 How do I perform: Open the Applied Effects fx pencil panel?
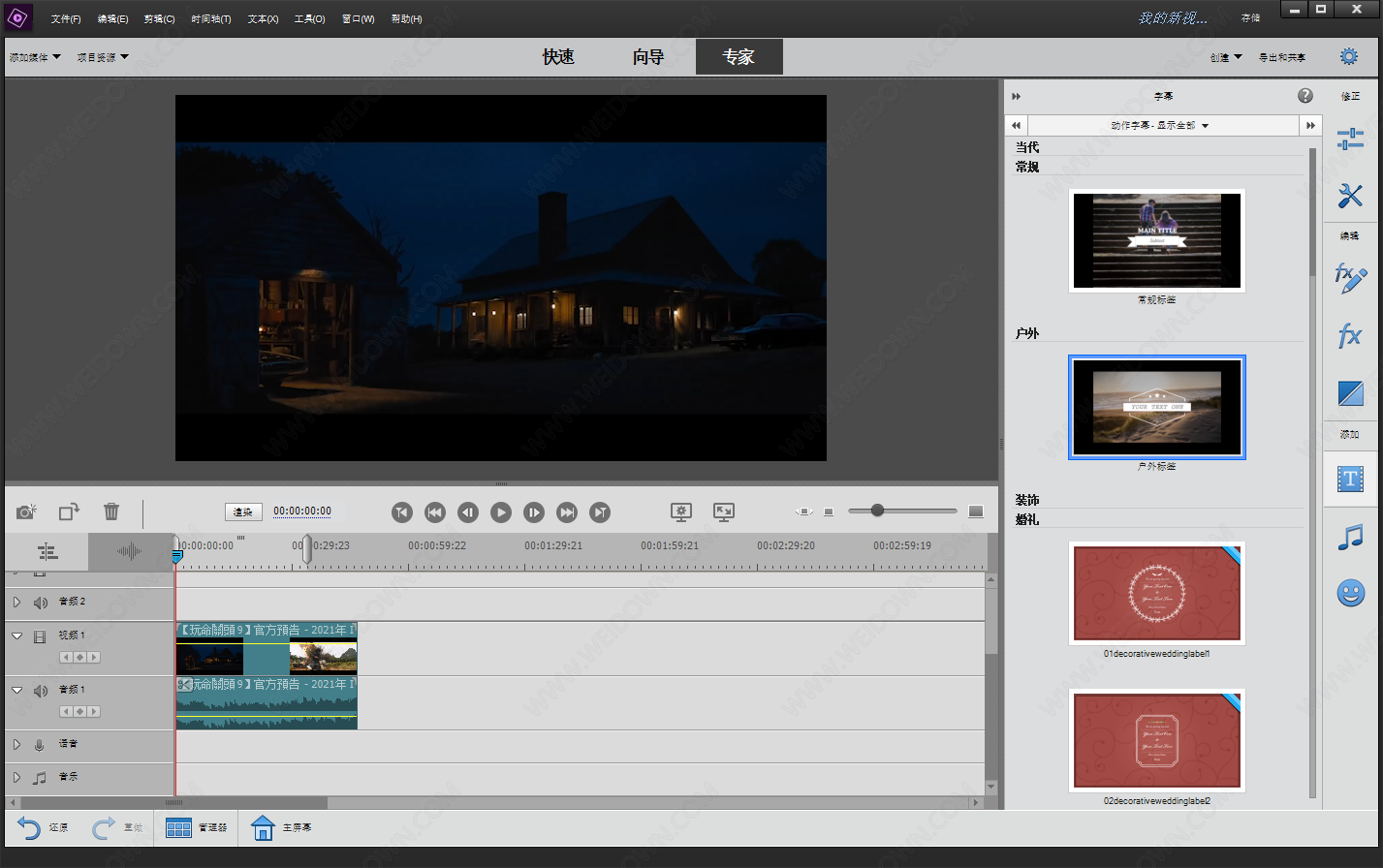[x=1350, y=278]
